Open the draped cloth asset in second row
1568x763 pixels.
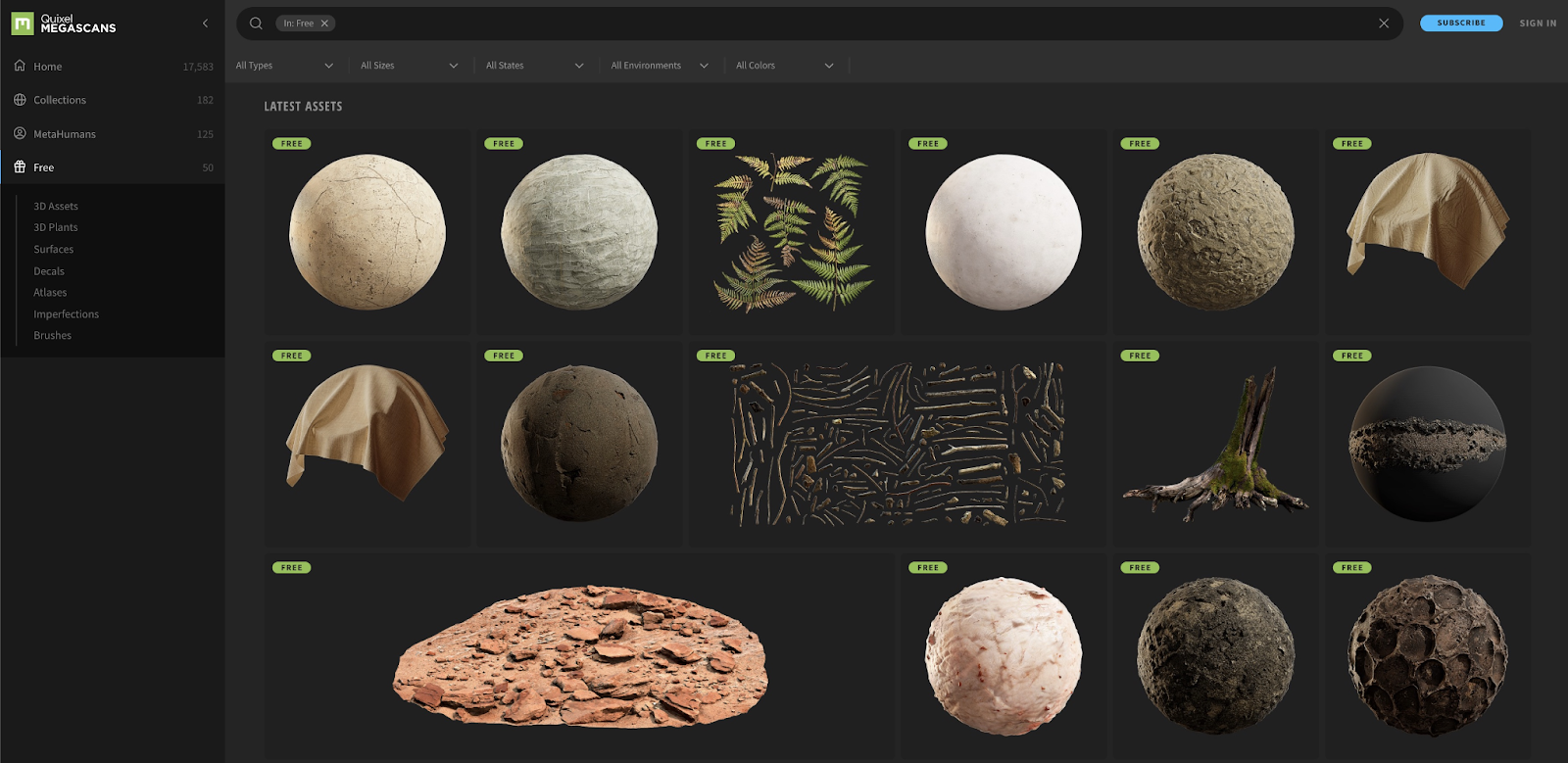(x=367, y=444)
